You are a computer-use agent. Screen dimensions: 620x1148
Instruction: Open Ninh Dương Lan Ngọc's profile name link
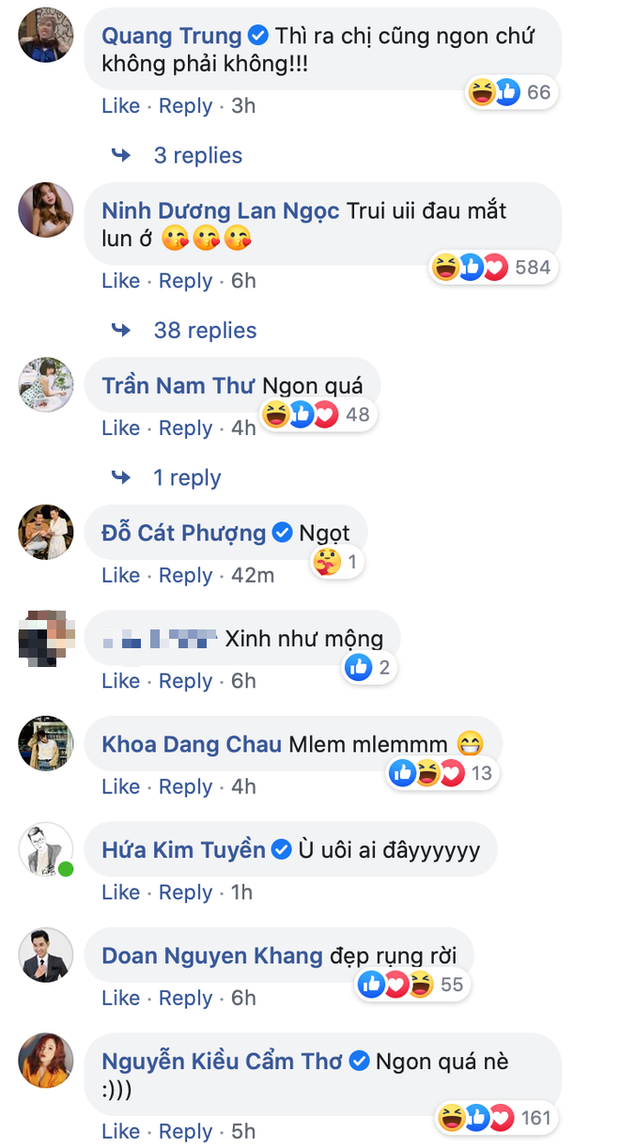(x=220, y=212)
